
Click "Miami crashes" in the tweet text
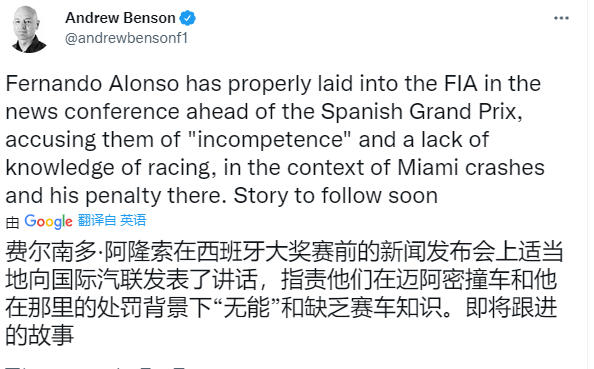click(471, 167)
